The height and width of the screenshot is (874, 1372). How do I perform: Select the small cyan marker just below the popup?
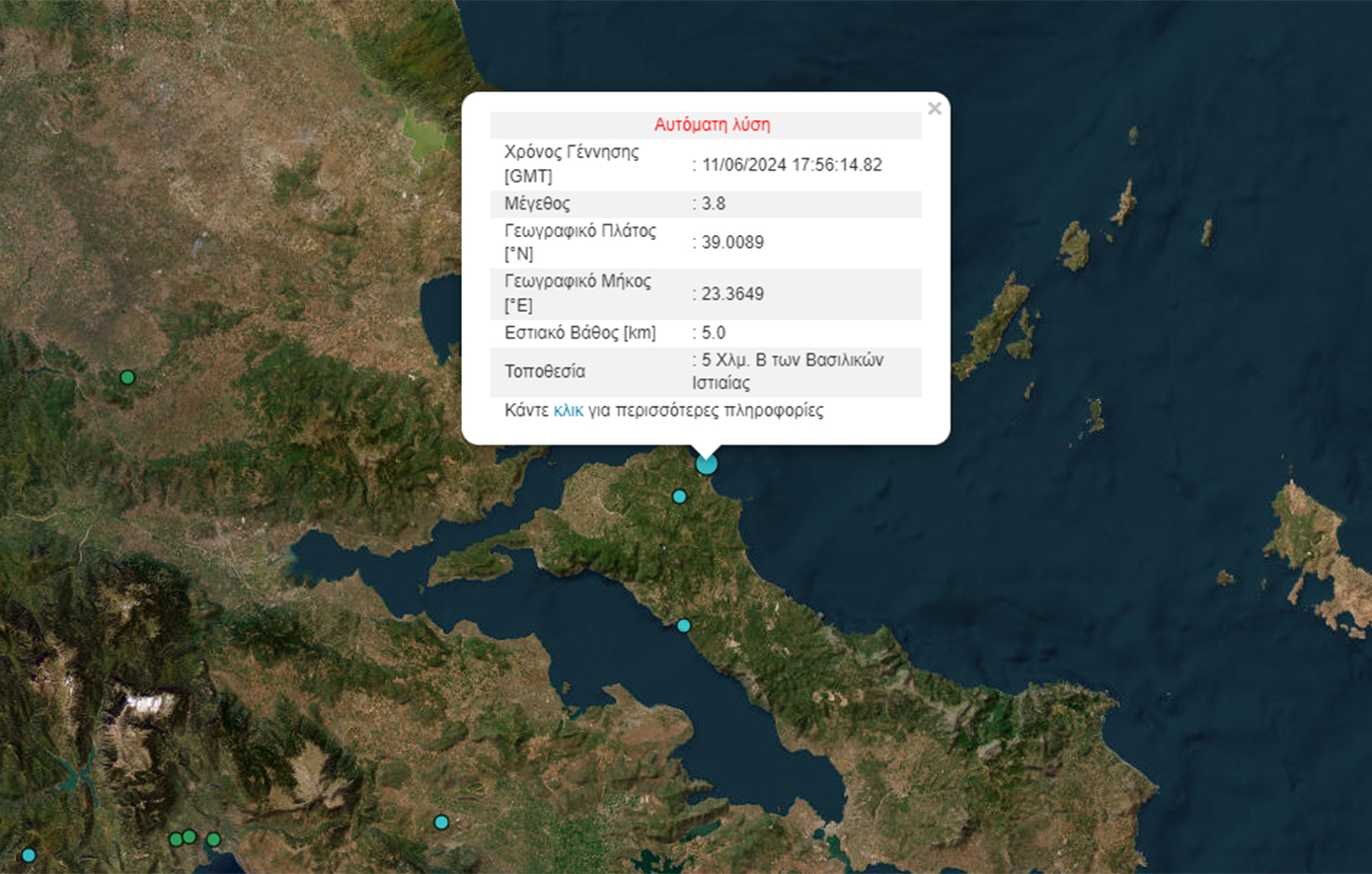click(x=679, y=497)
